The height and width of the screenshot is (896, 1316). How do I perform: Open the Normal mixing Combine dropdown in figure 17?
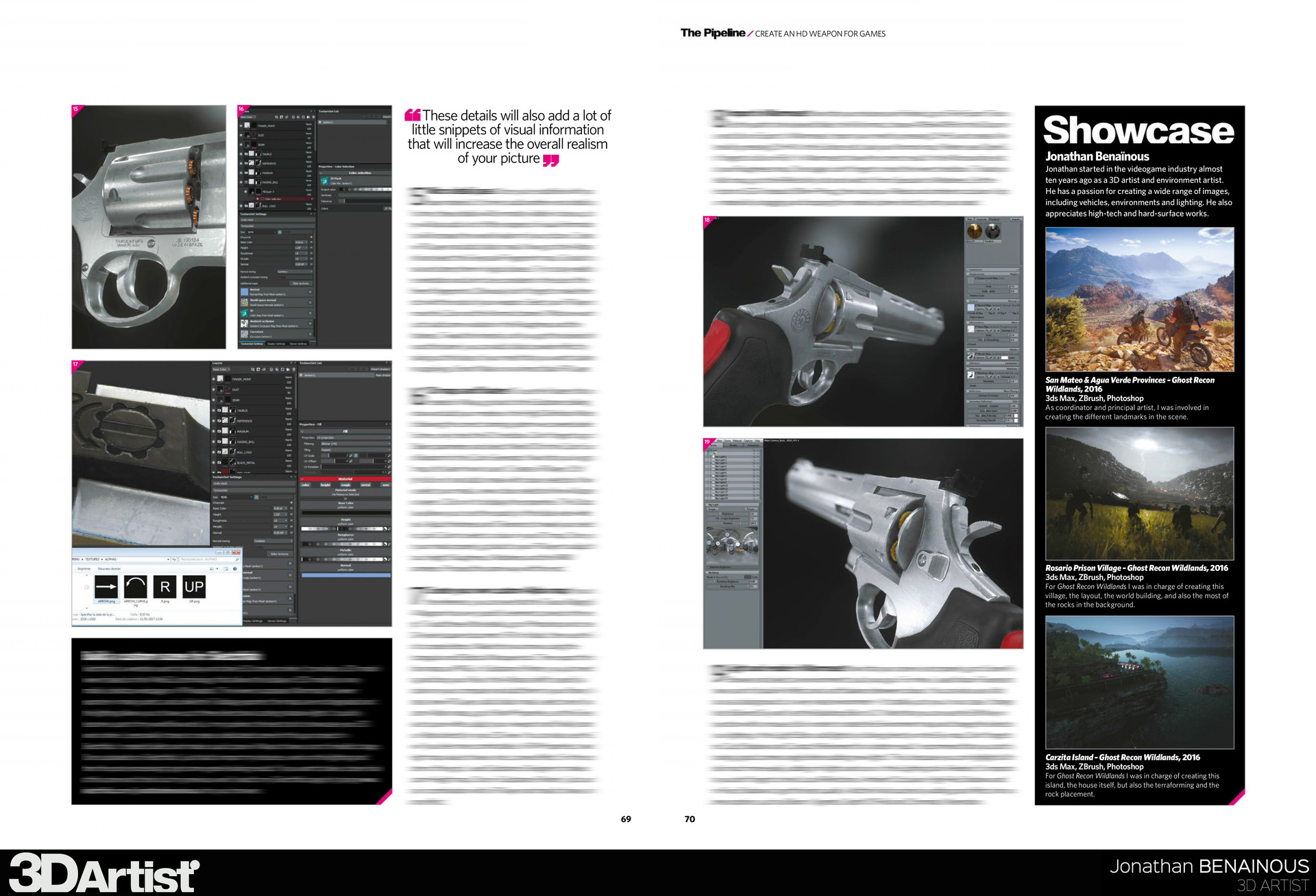click(273, 541)
